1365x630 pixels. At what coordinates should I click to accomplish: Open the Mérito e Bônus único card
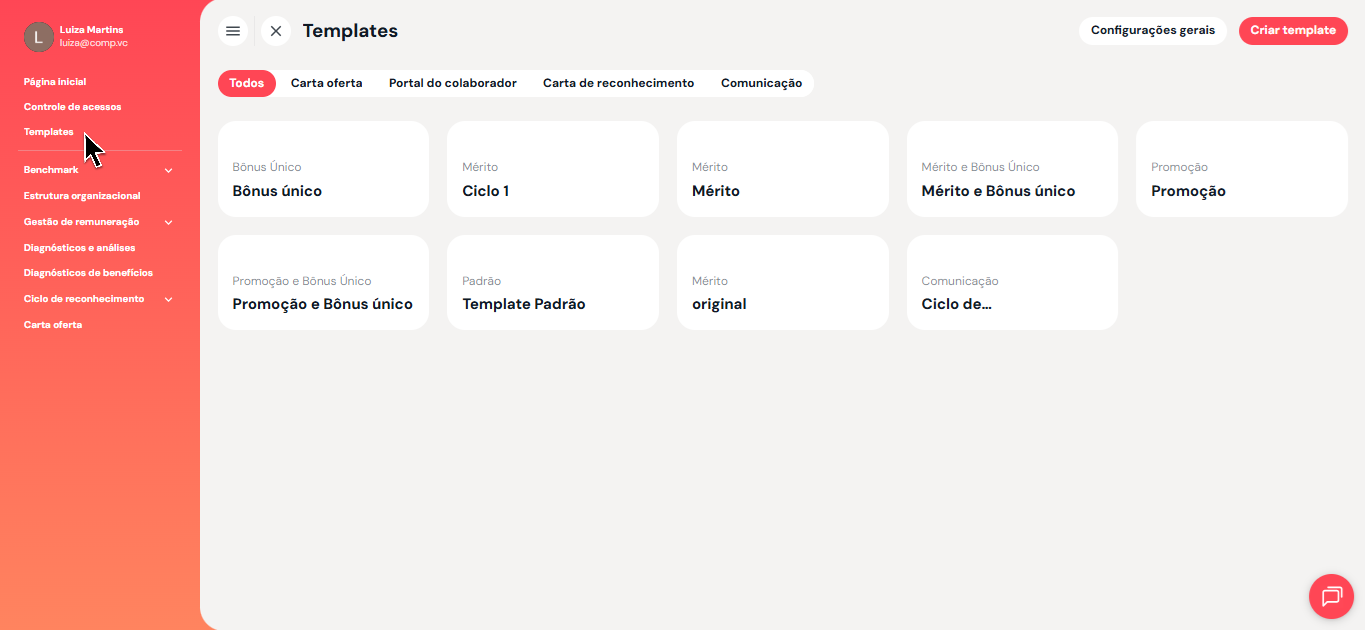click(1012, 169)
